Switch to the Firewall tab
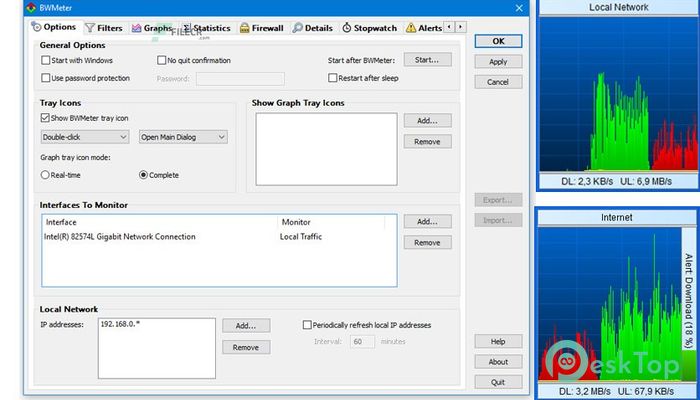This screenshot has height=400, width=700. (x=262, y=28)
